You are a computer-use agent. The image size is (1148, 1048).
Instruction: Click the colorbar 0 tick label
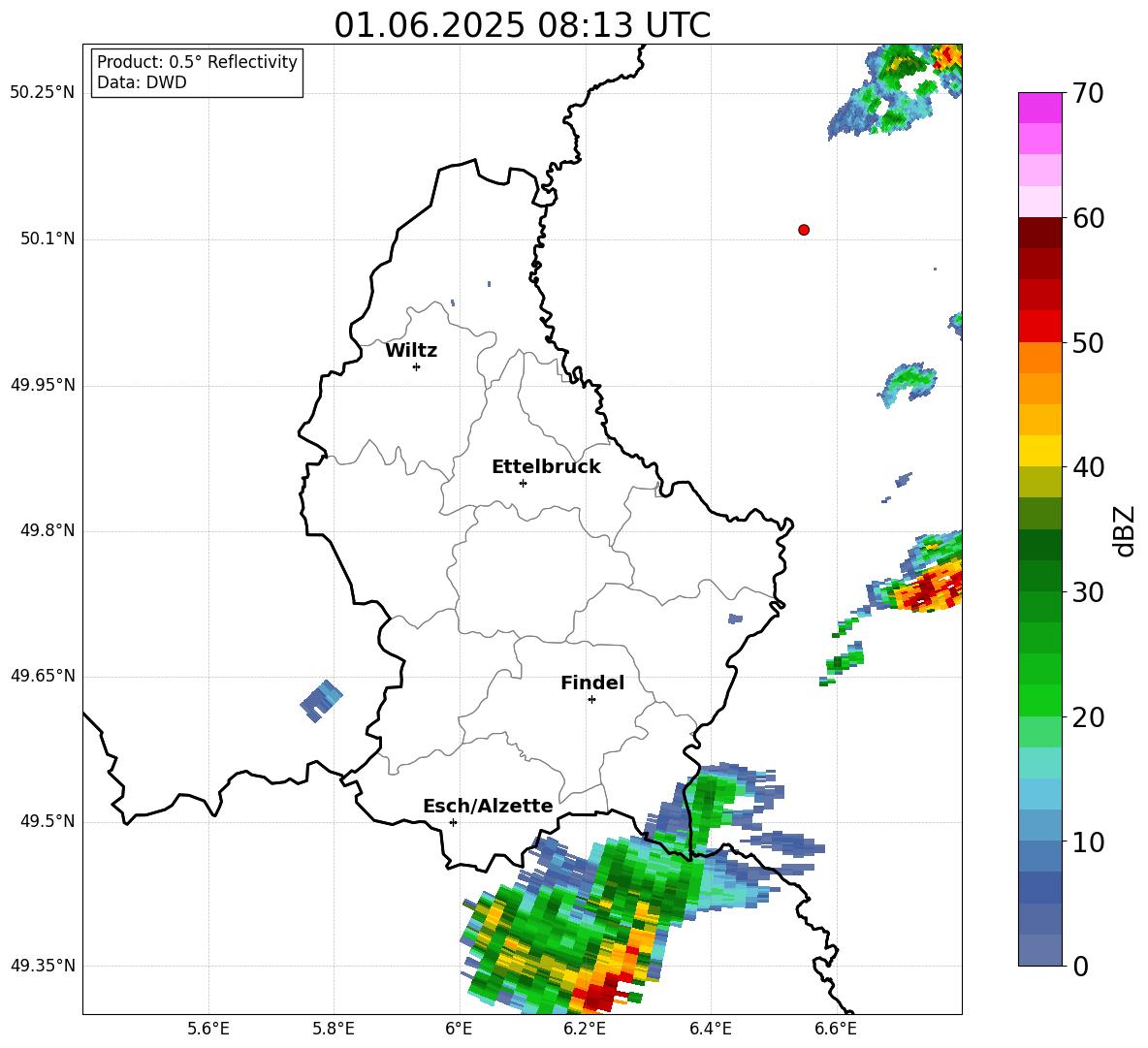[x=1080, y=967]
